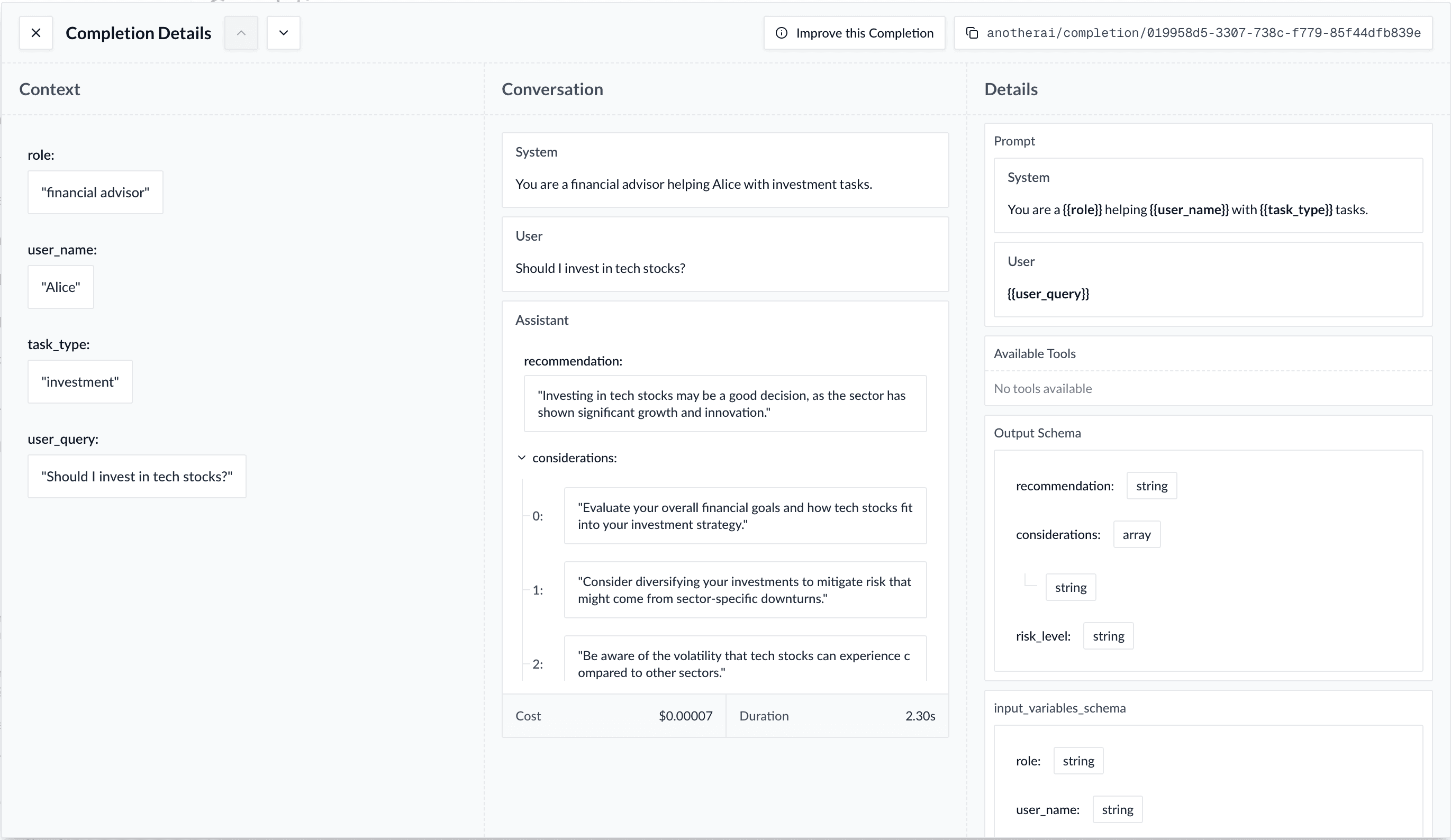Navigate to the previous completion with the up chevron
Screen dimensions: 1451x840
[x=241, y=33]
